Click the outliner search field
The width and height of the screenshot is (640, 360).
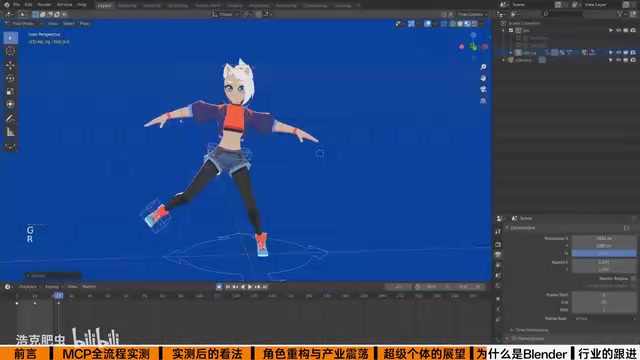(x=563, y=14)
